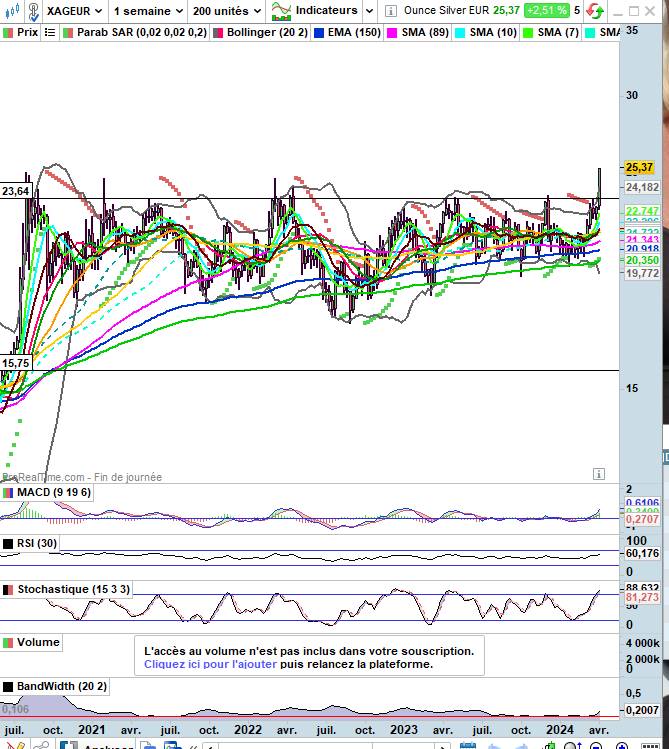Click the 'Cliquez ici pour l'ajouter' link

point(210,664)
